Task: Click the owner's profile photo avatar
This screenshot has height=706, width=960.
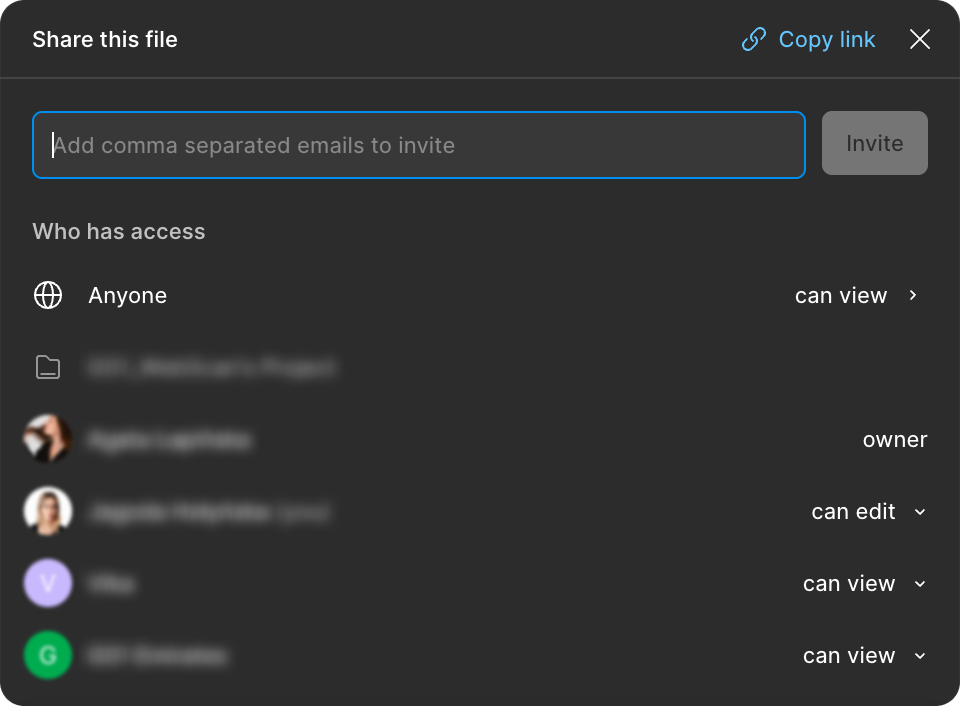Action: click(48, 439)
